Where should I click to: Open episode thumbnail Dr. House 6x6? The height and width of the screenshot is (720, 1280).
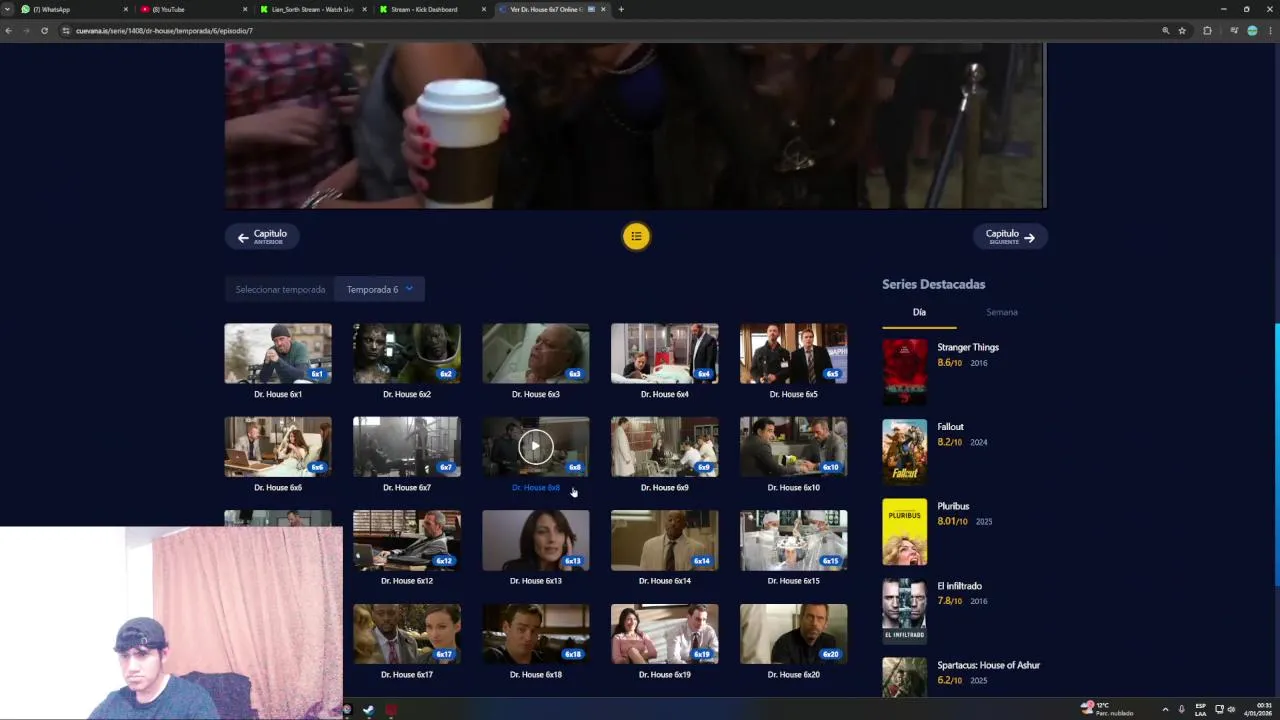tap(278, 447)
